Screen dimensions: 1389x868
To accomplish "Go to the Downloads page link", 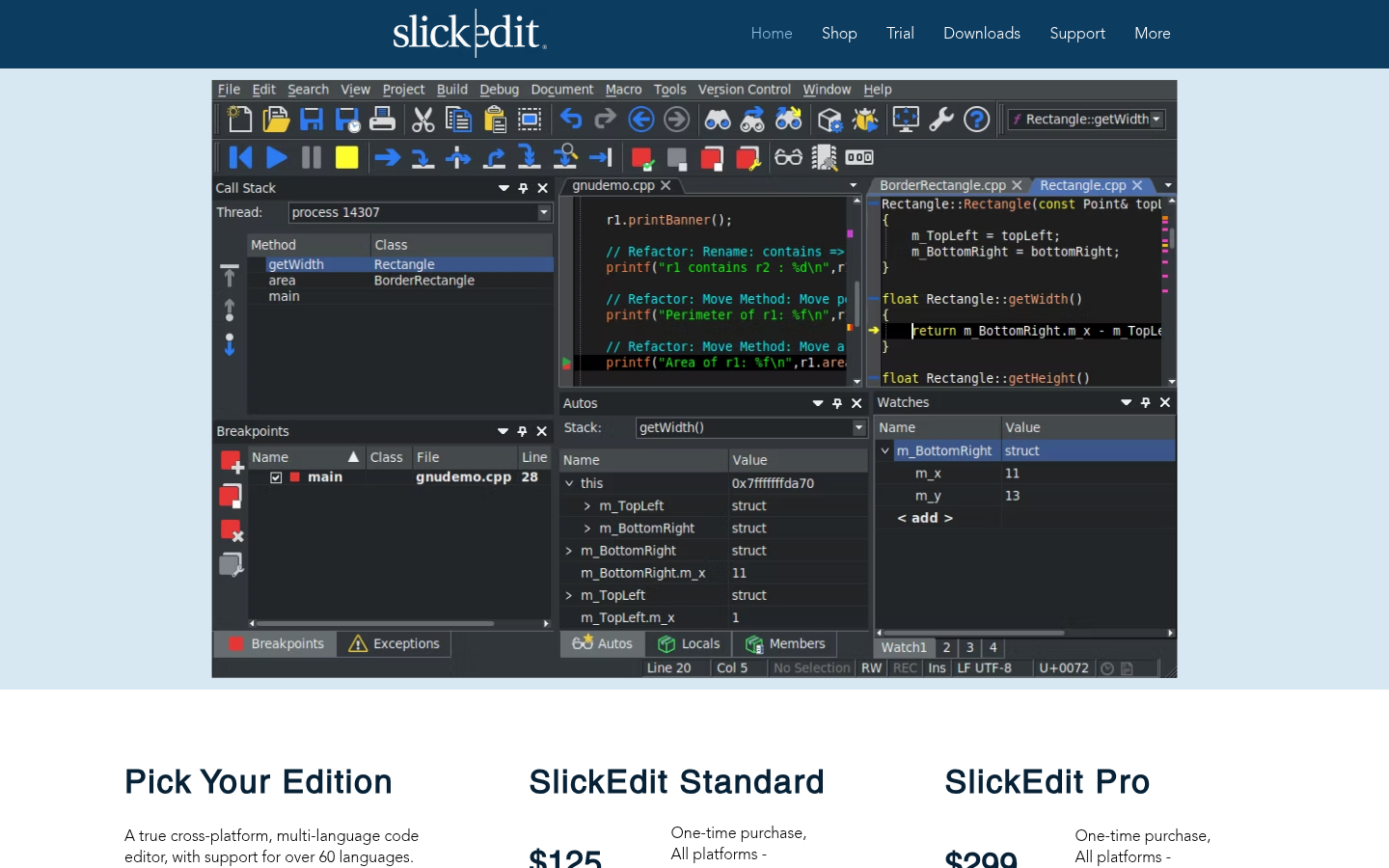I will click(x=982, y=33).
